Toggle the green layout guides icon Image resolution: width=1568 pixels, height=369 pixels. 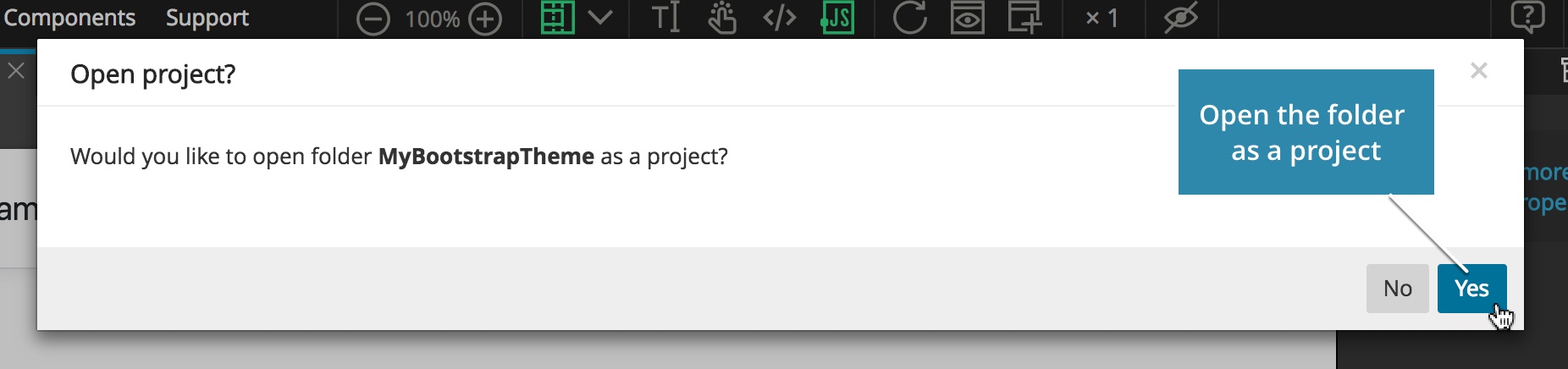click(x=557, y=18)
